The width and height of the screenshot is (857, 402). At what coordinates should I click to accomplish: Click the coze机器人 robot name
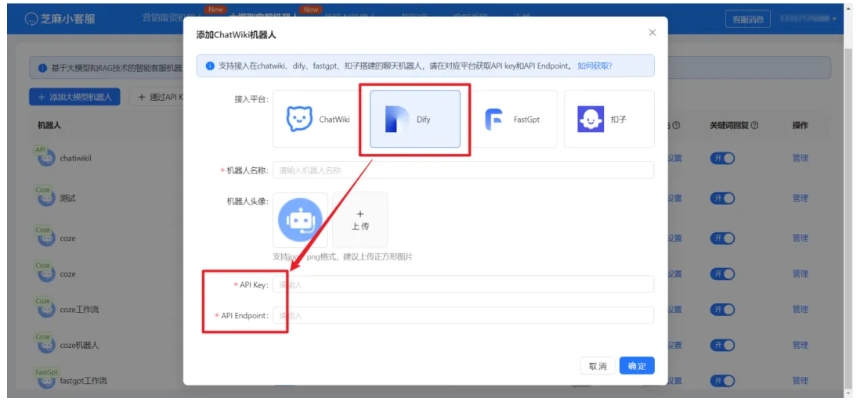[x=79, y=345]
